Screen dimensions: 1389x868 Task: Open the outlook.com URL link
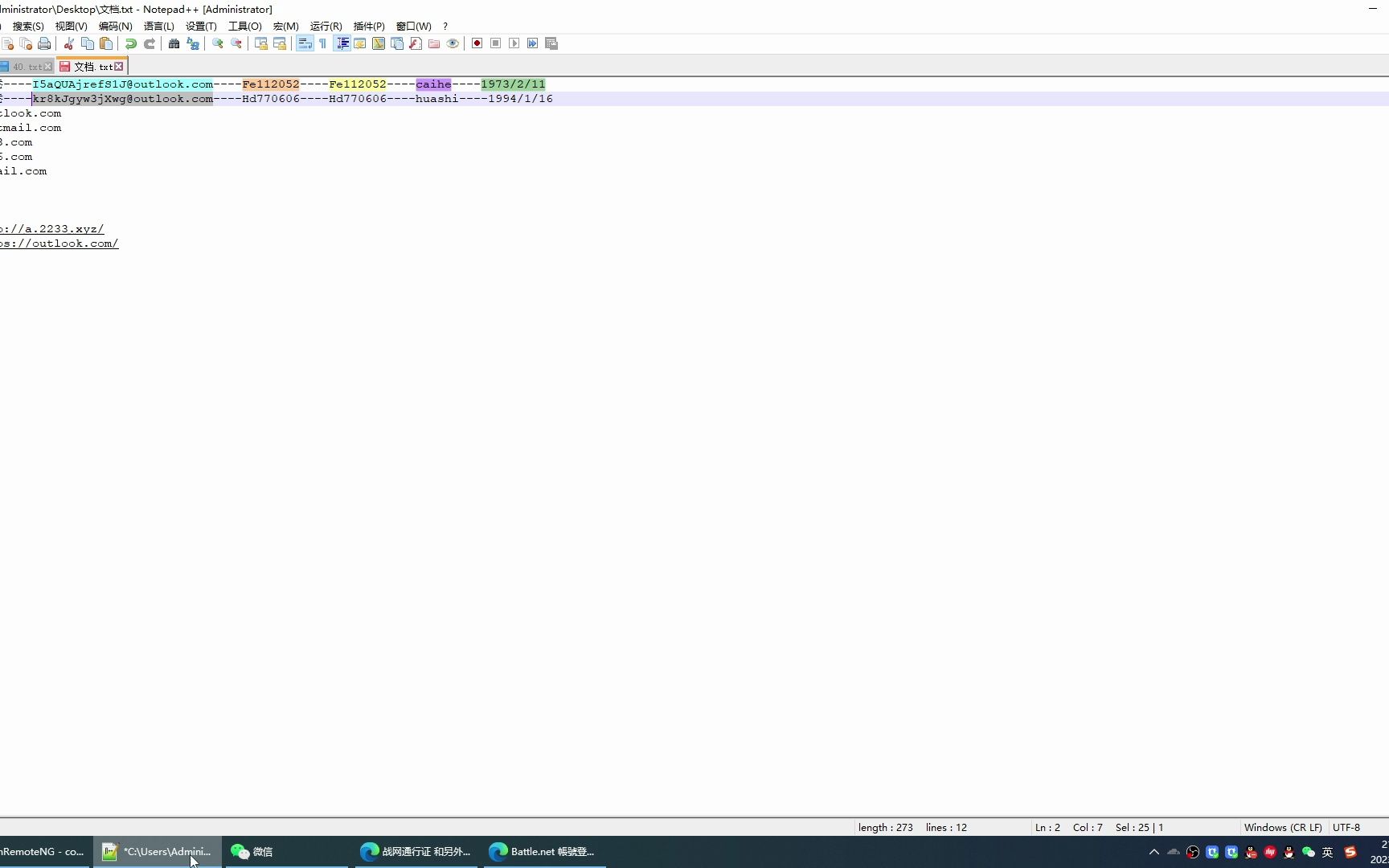[x=59, y=244]
